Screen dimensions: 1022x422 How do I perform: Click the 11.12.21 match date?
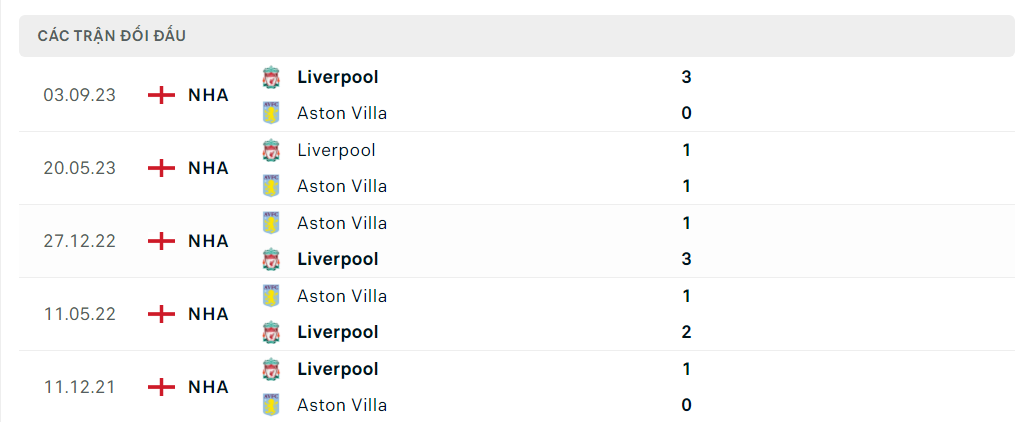tap(79, 387)
